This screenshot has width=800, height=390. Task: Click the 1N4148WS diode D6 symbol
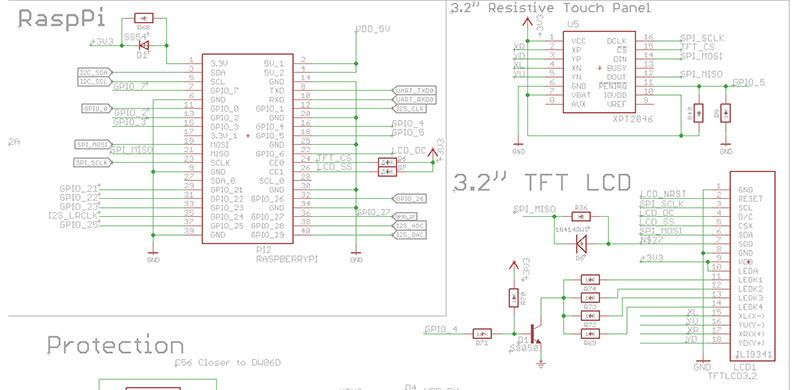point(582,243)
